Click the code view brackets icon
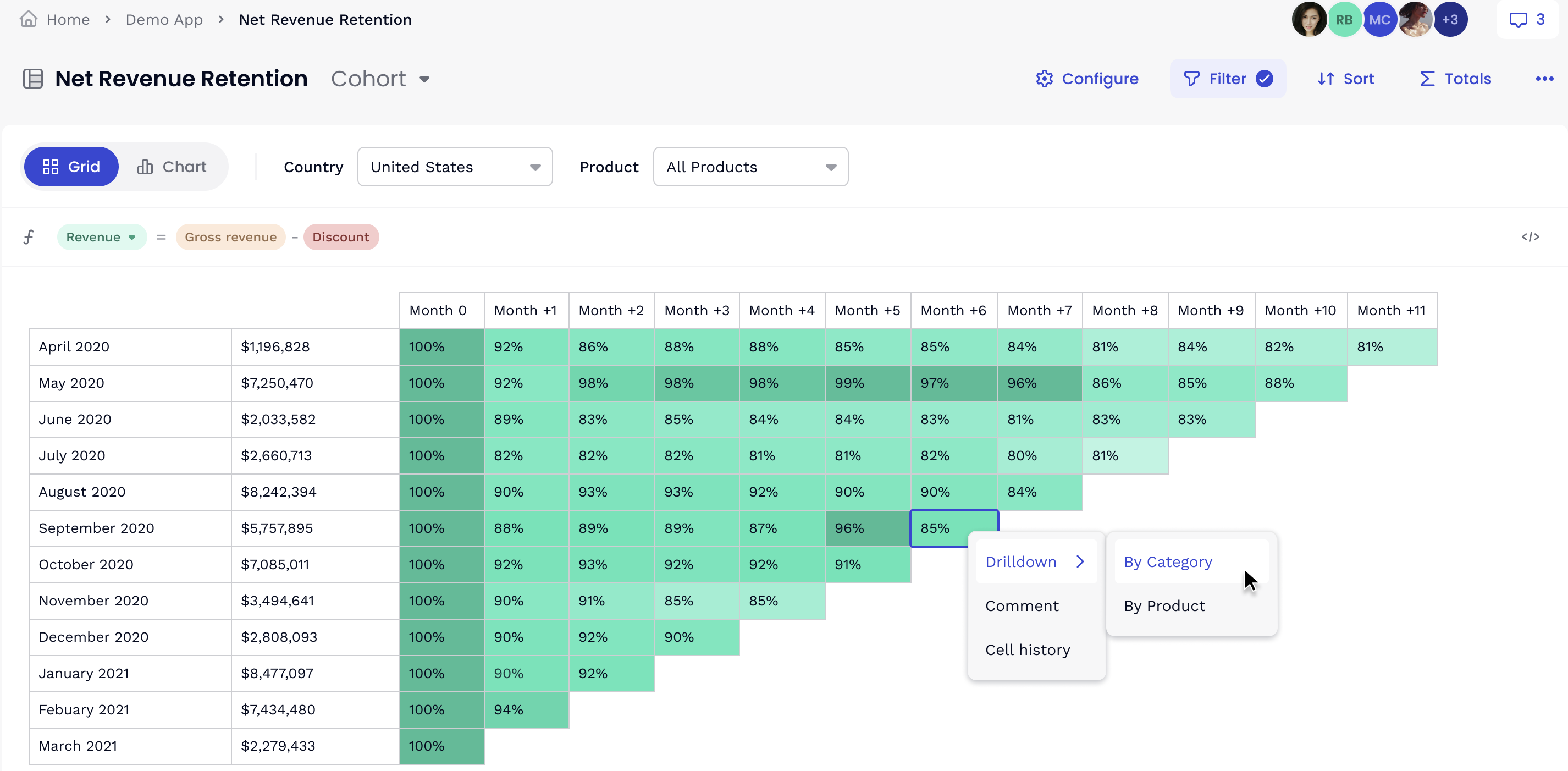This screenshot has width=1568, height=771. tap(1530, 237)
